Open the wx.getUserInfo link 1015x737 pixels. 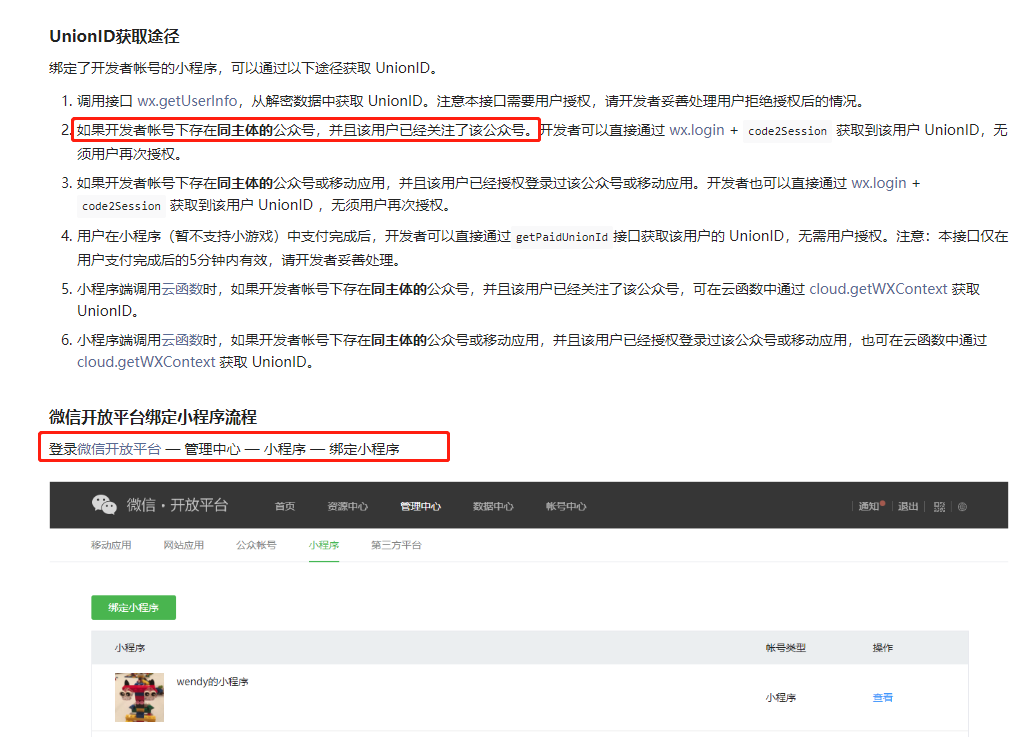(x=187, y=101)
